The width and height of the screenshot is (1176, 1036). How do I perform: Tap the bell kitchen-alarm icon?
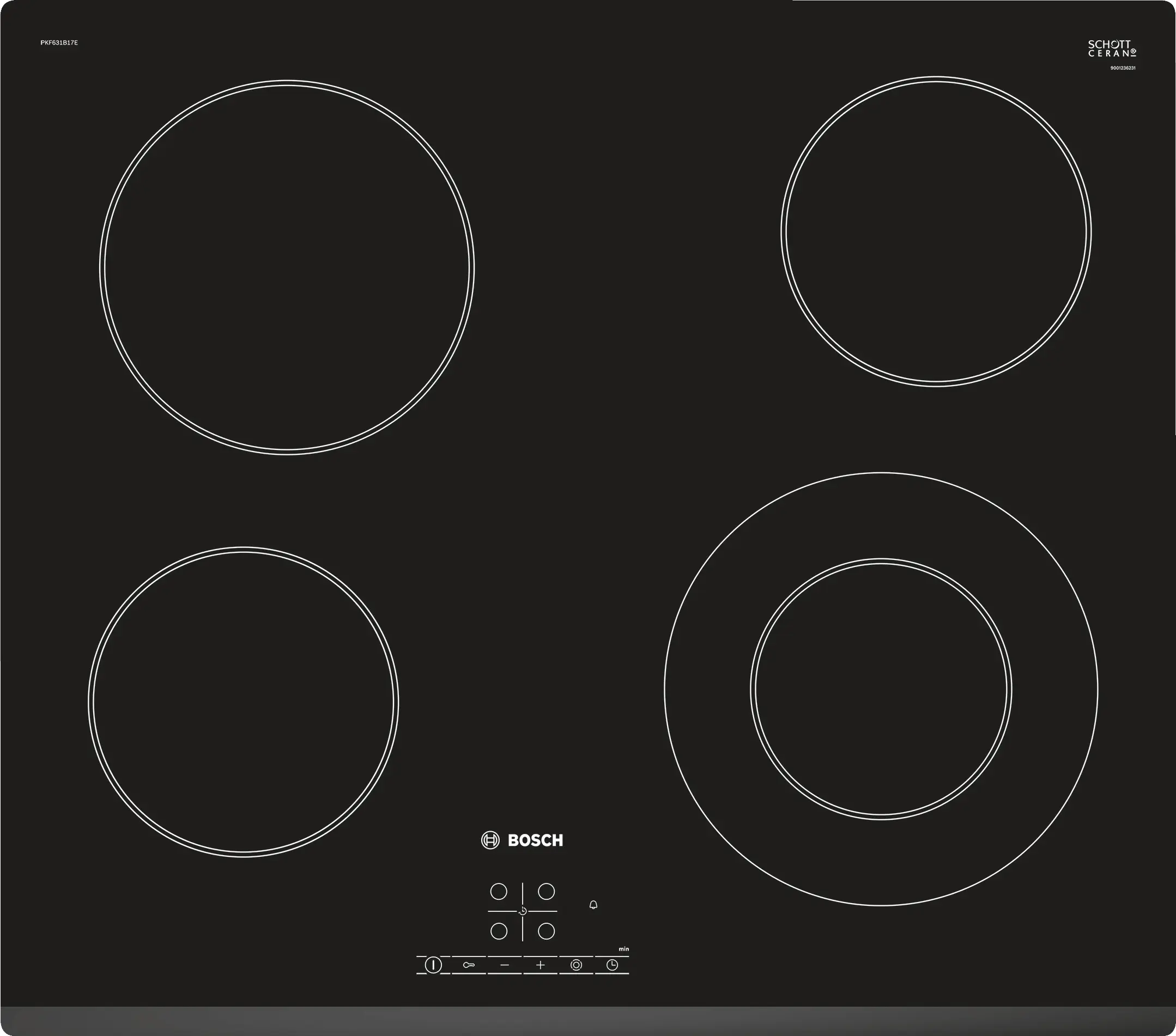click(x=593, y=905)
